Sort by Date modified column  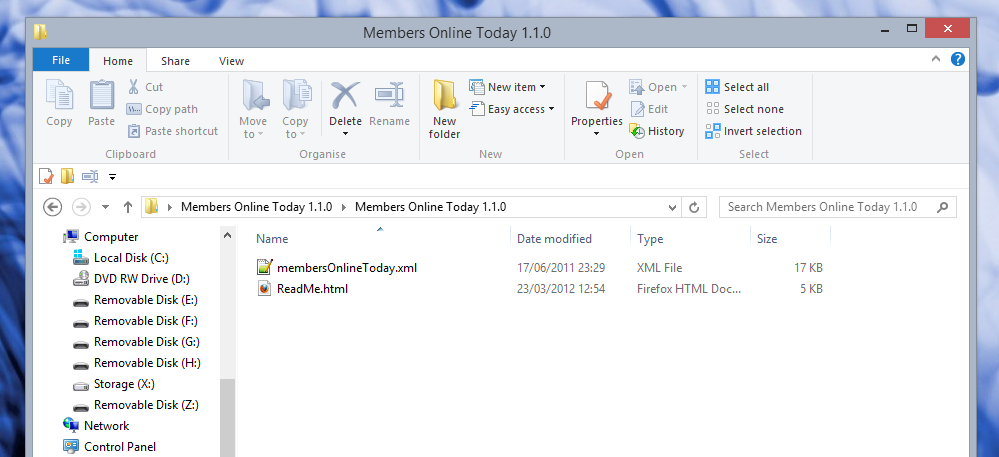click(554, 239)
